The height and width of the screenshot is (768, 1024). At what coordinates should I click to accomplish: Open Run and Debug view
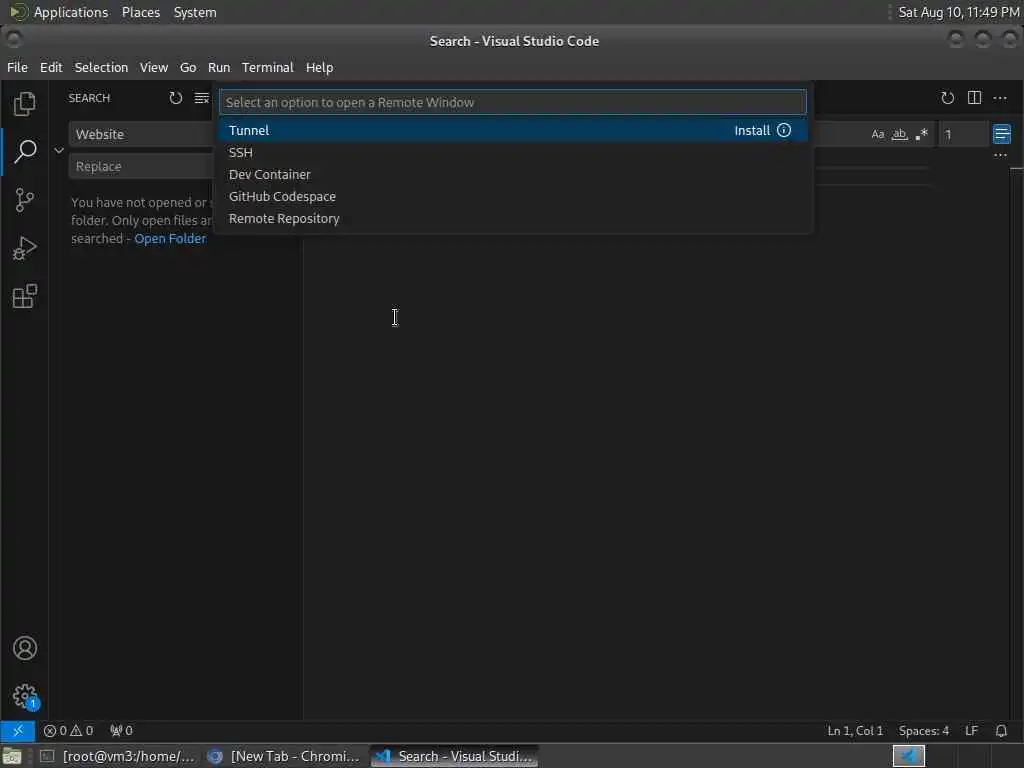click(x=25, y=248)
